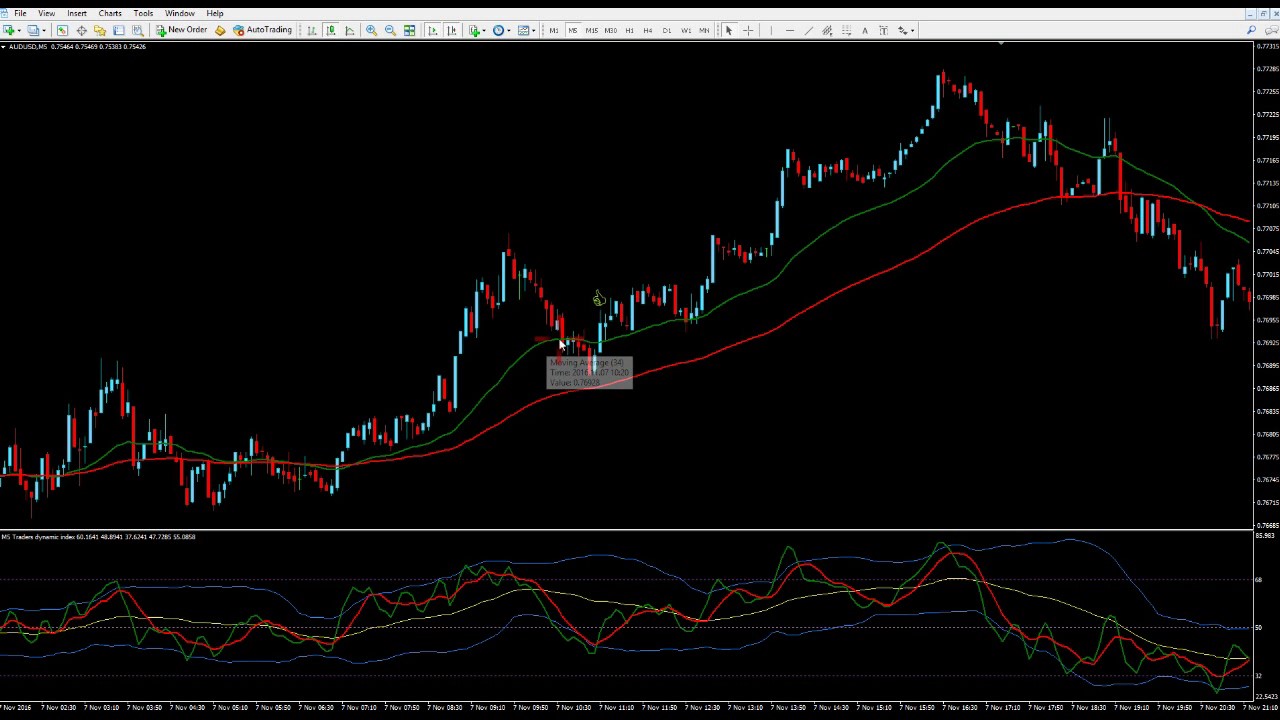Click the Arrows drawing tool icon
This screenshot has height=720, width=1280.
coord(902,30)
